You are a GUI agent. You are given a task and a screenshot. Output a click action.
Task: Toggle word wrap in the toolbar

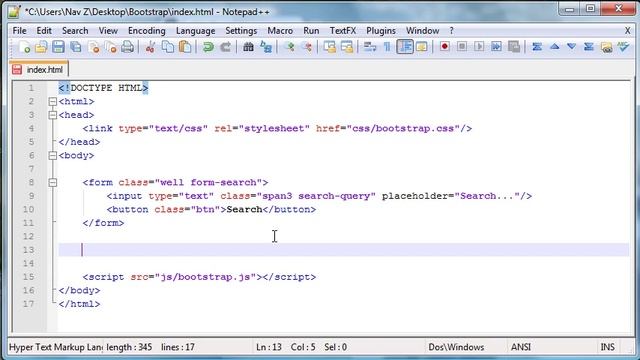tap(370, 47)
